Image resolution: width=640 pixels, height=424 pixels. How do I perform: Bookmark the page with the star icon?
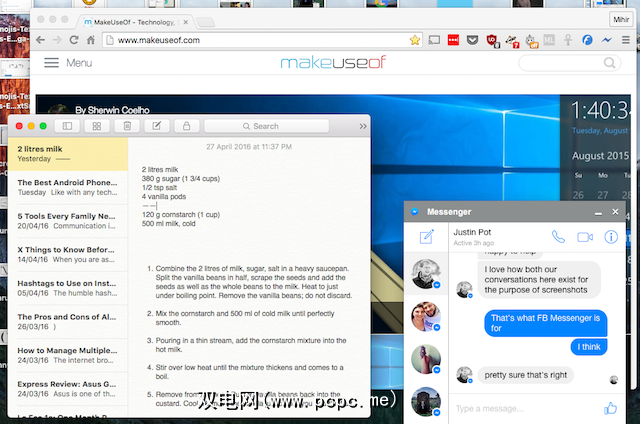(414, 40)
